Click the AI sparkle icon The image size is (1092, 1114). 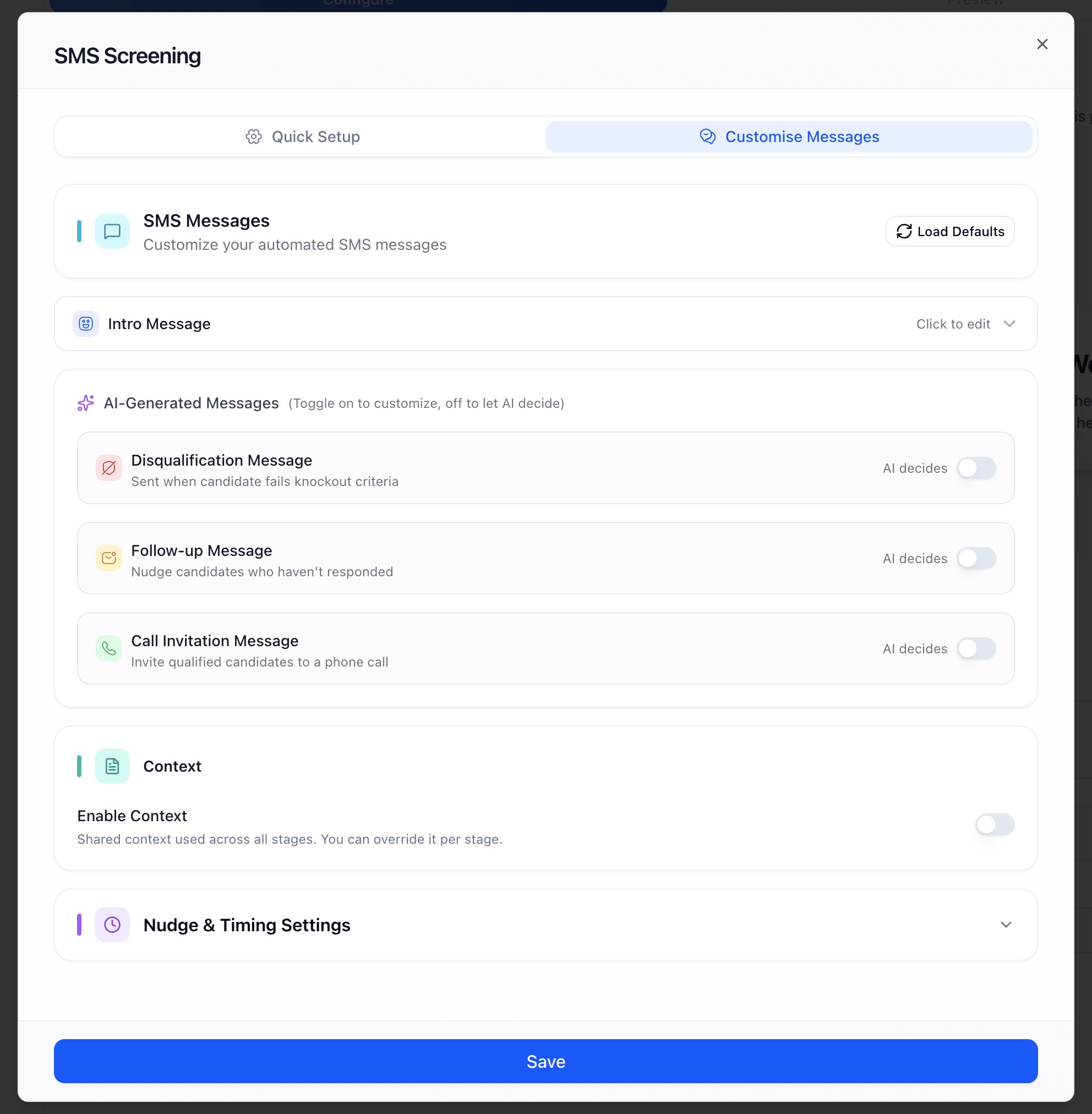(86, 403)
